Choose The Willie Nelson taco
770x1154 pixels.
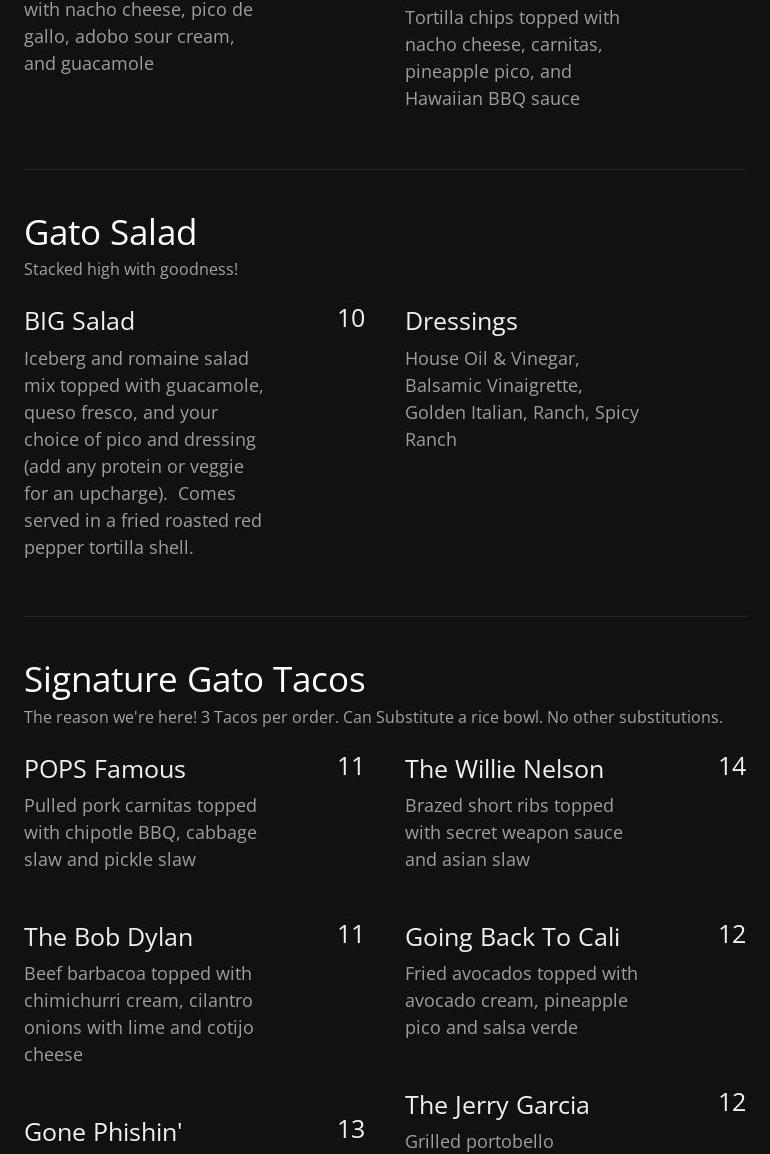pyautogui.click(x=504, y=769)
